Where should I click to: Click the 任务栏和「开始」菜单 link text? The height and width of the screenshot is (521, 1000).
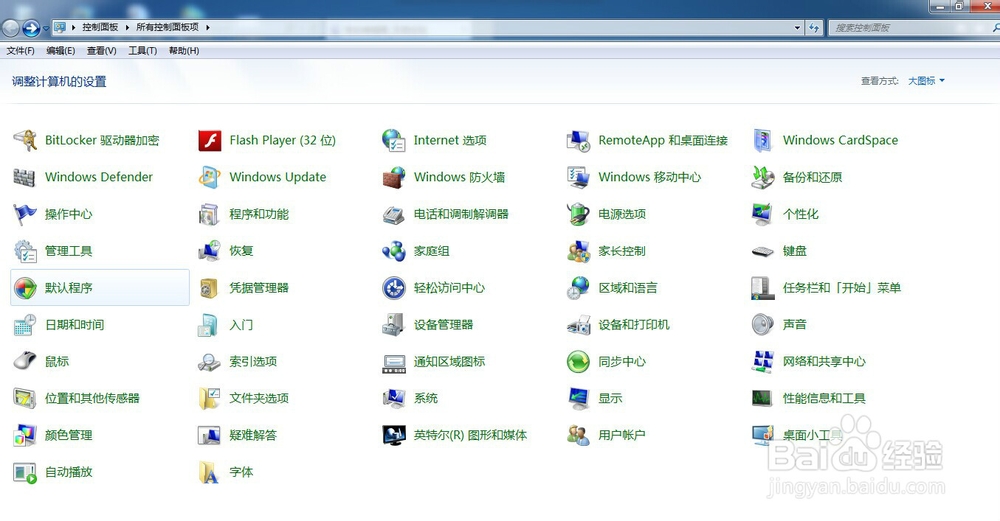click(842, 288)
